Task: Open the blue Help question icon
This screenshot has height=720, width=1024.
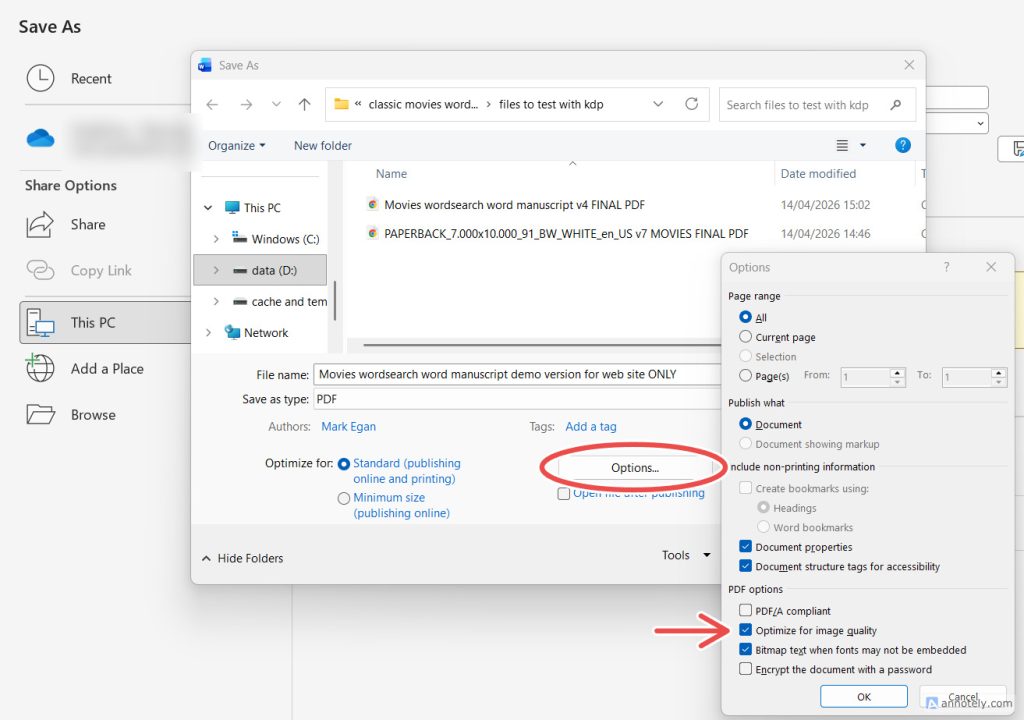Action: click(x=903, y=146)
